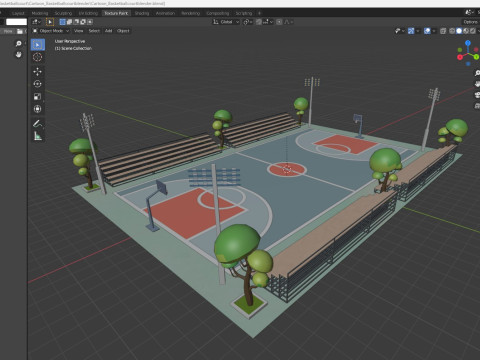Image resolution: width=480 pixels, height=360 pixels.
Task: Select the Measure ruler tool
Action: 38,136
